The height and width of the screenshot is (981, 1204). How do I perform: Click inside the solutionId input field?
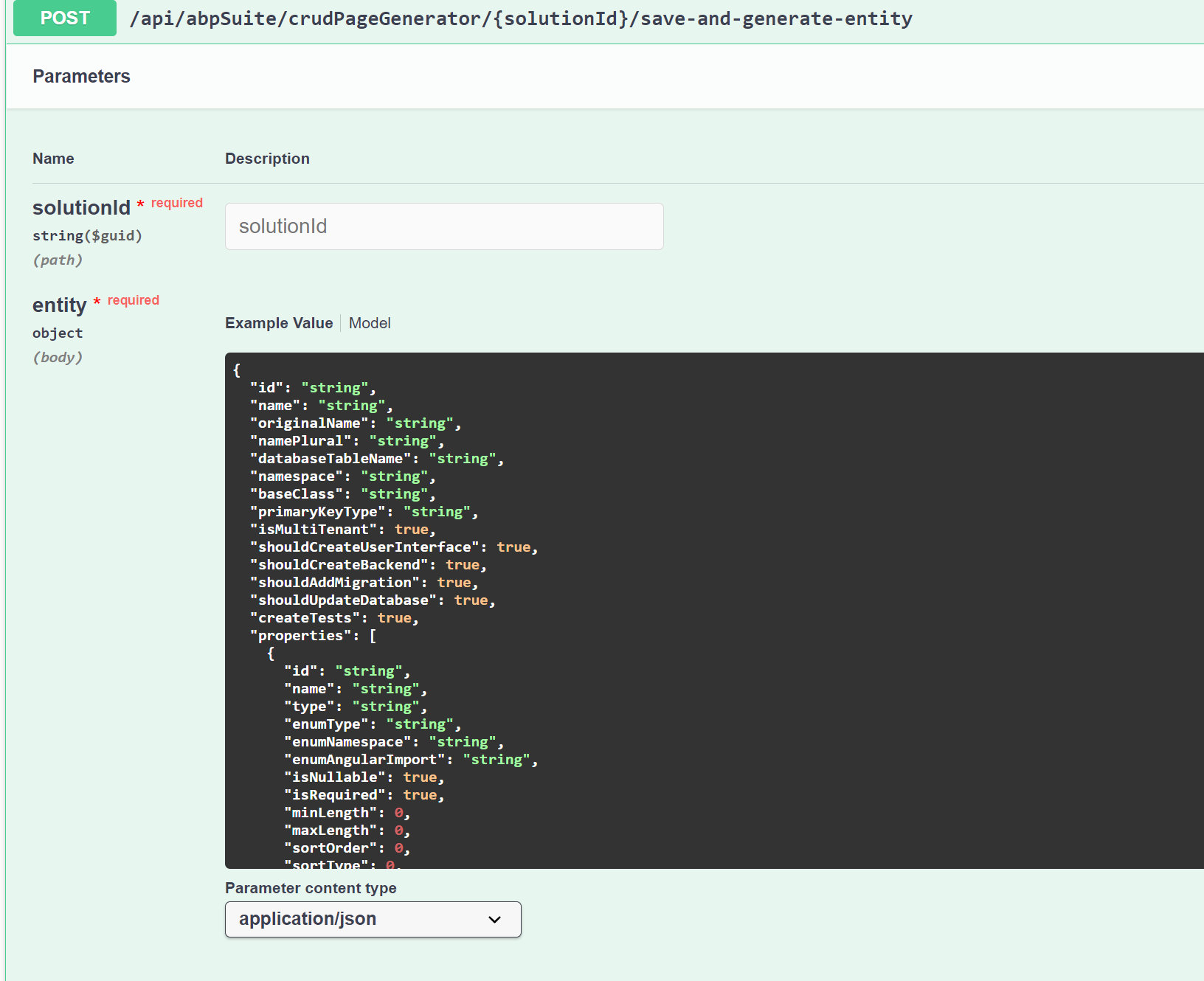pyautogui.click(x=443, y=226)
